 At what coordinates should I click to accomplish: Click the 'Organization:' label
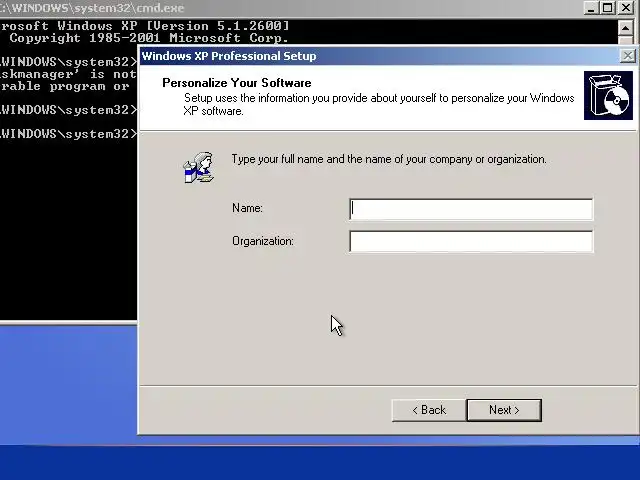(263, 241)
